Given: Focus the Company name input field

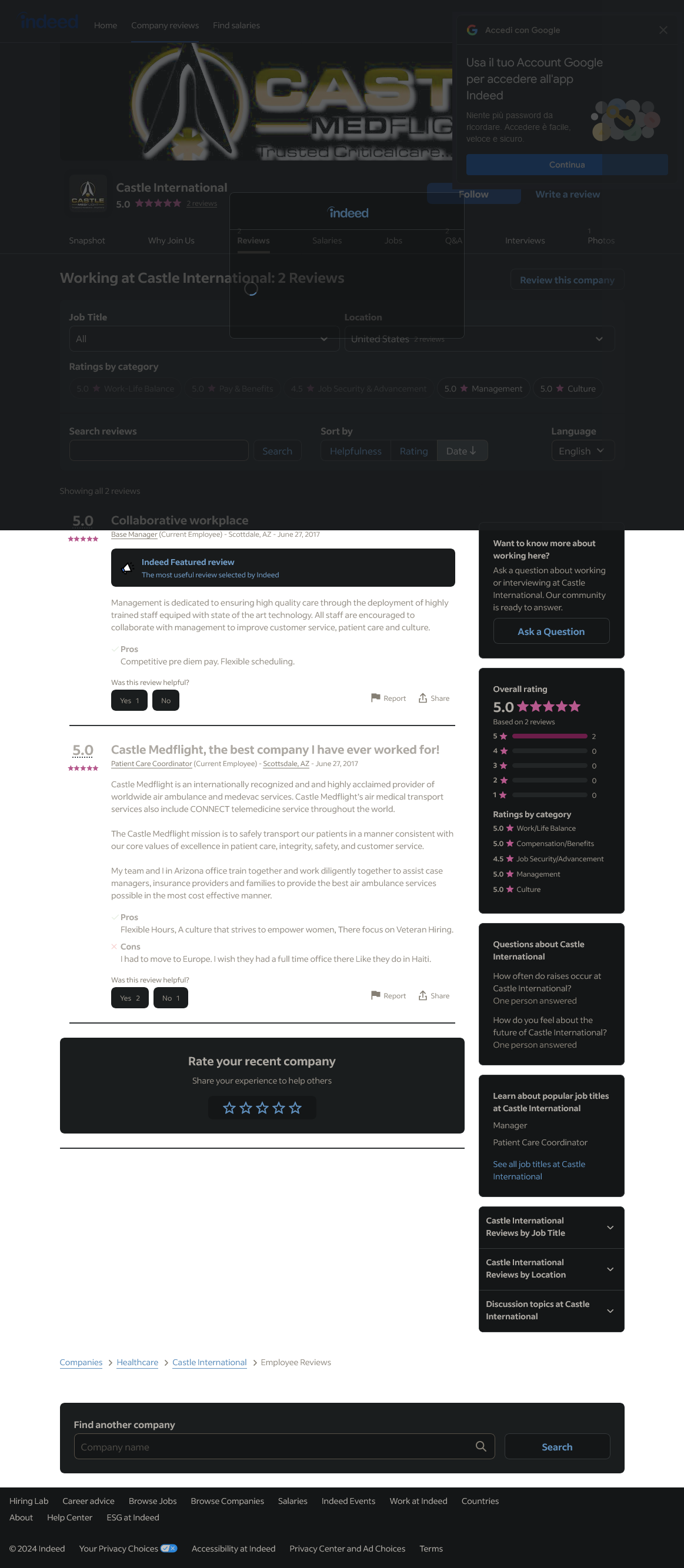Looking at the screenshot, I should [x=285, y=1446].
